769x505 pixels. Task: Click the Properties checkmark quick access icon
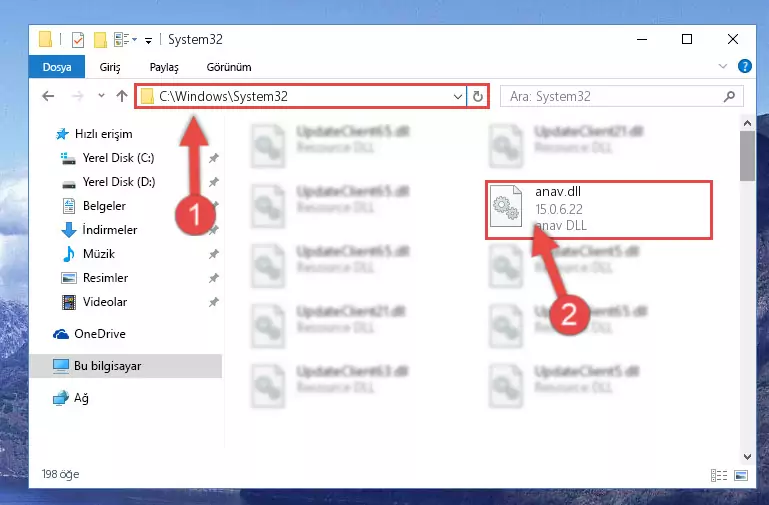coord(78,40)
